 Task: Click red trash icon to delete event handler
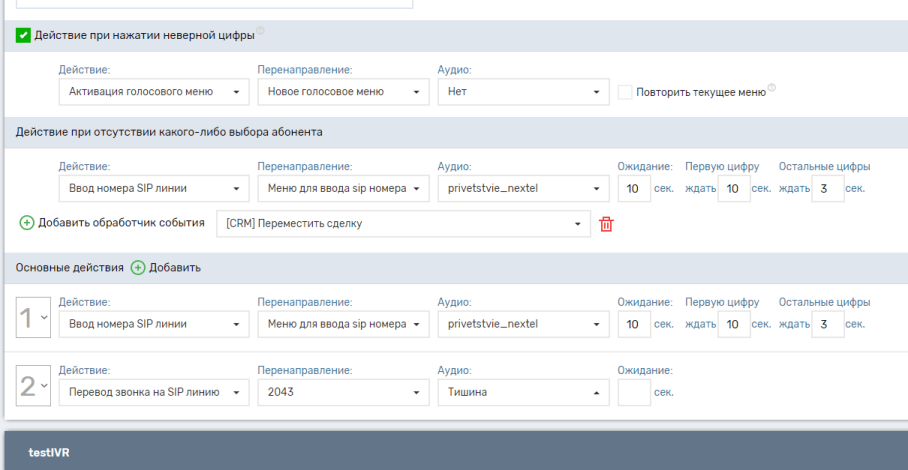[x=606, y=224]
